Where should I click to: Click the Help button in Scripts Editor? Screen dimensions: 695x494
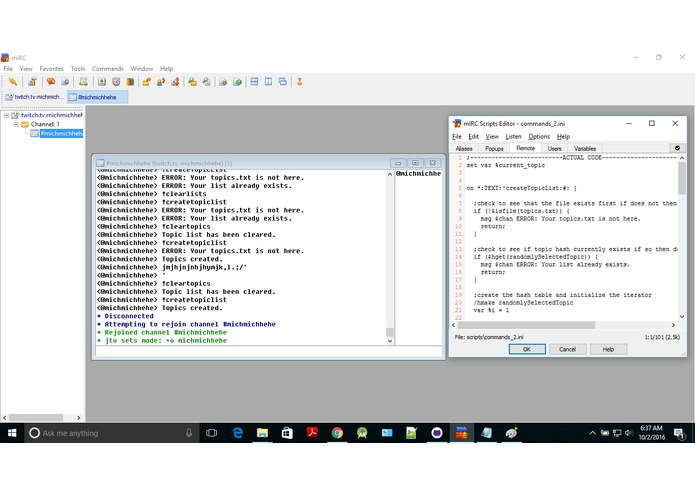coord(608,349)
